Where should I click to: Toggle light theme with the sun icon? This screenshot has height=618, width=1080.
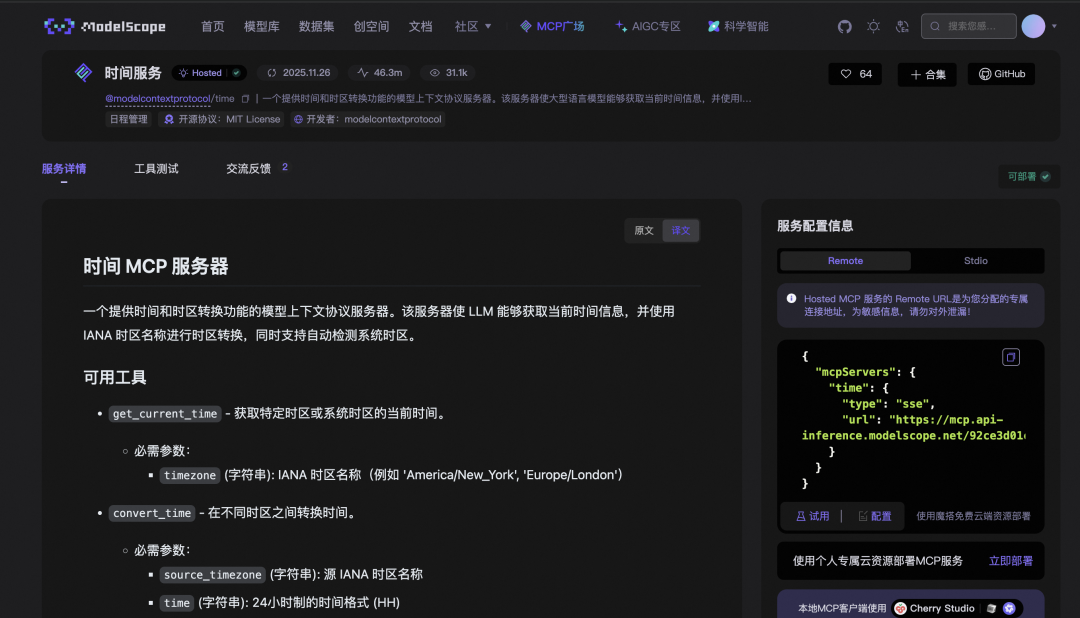point(873,26)
